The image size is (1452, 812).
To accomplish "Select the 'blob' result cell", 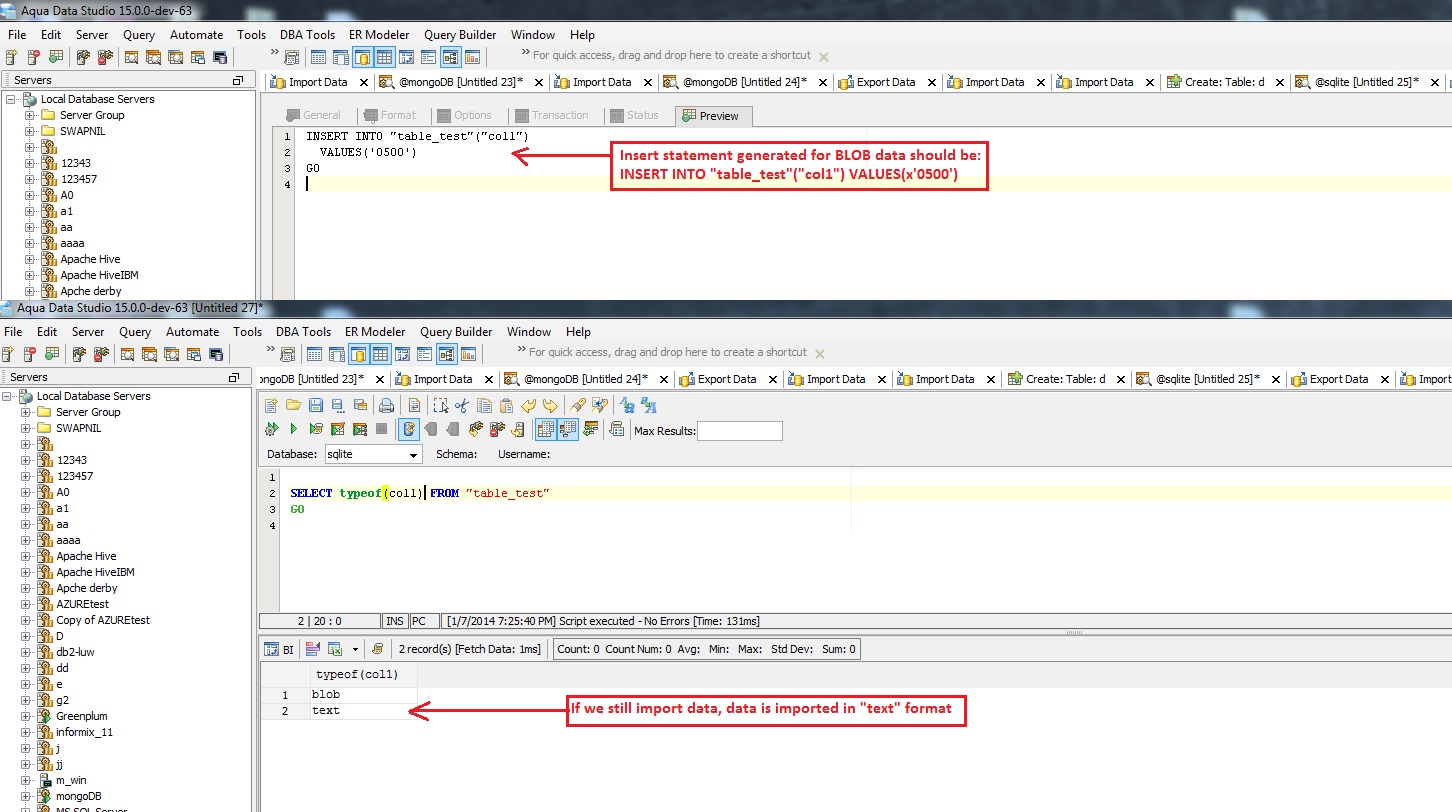I will point(362,694).
